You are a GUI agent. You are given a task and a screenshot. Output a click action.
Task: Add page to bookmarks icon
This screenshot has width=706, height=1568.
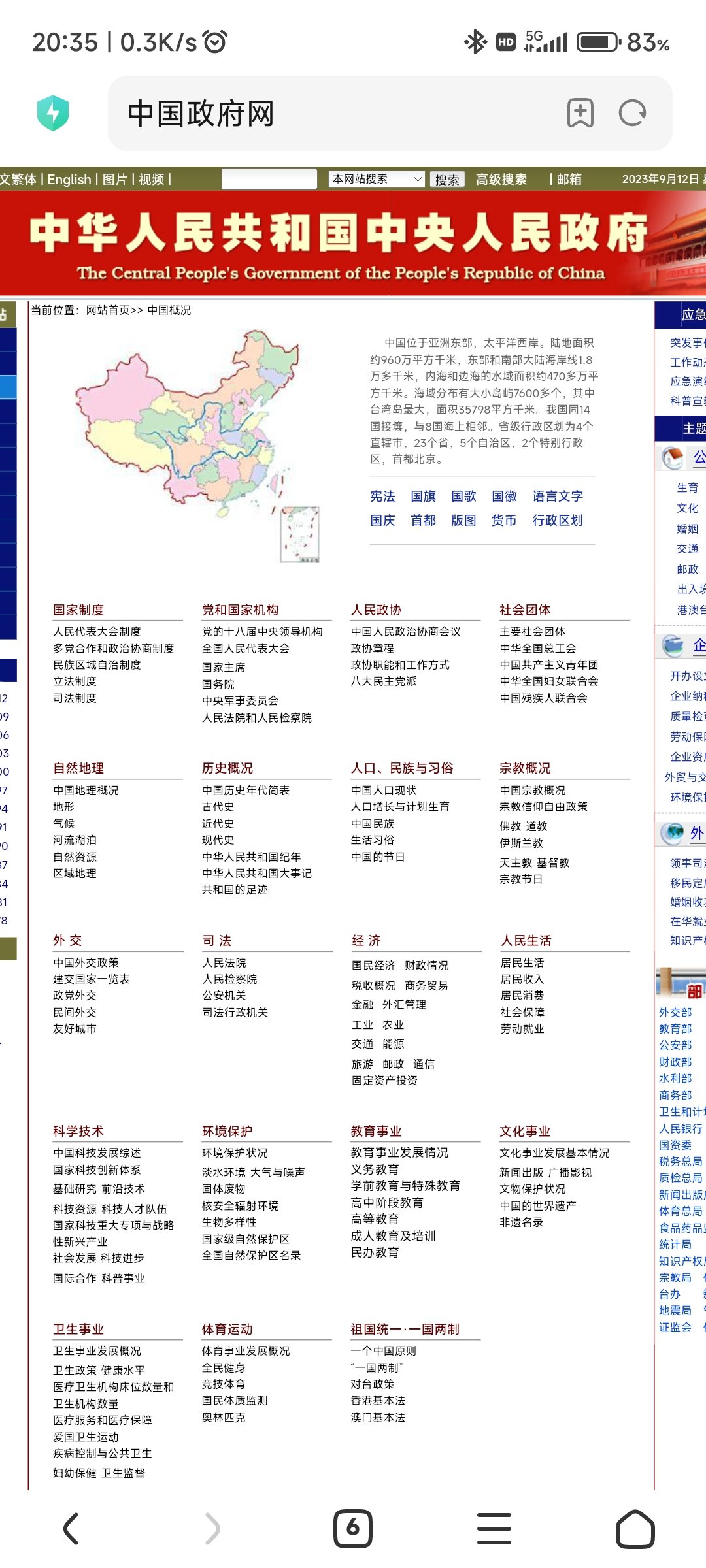click(x=580, y=113)
